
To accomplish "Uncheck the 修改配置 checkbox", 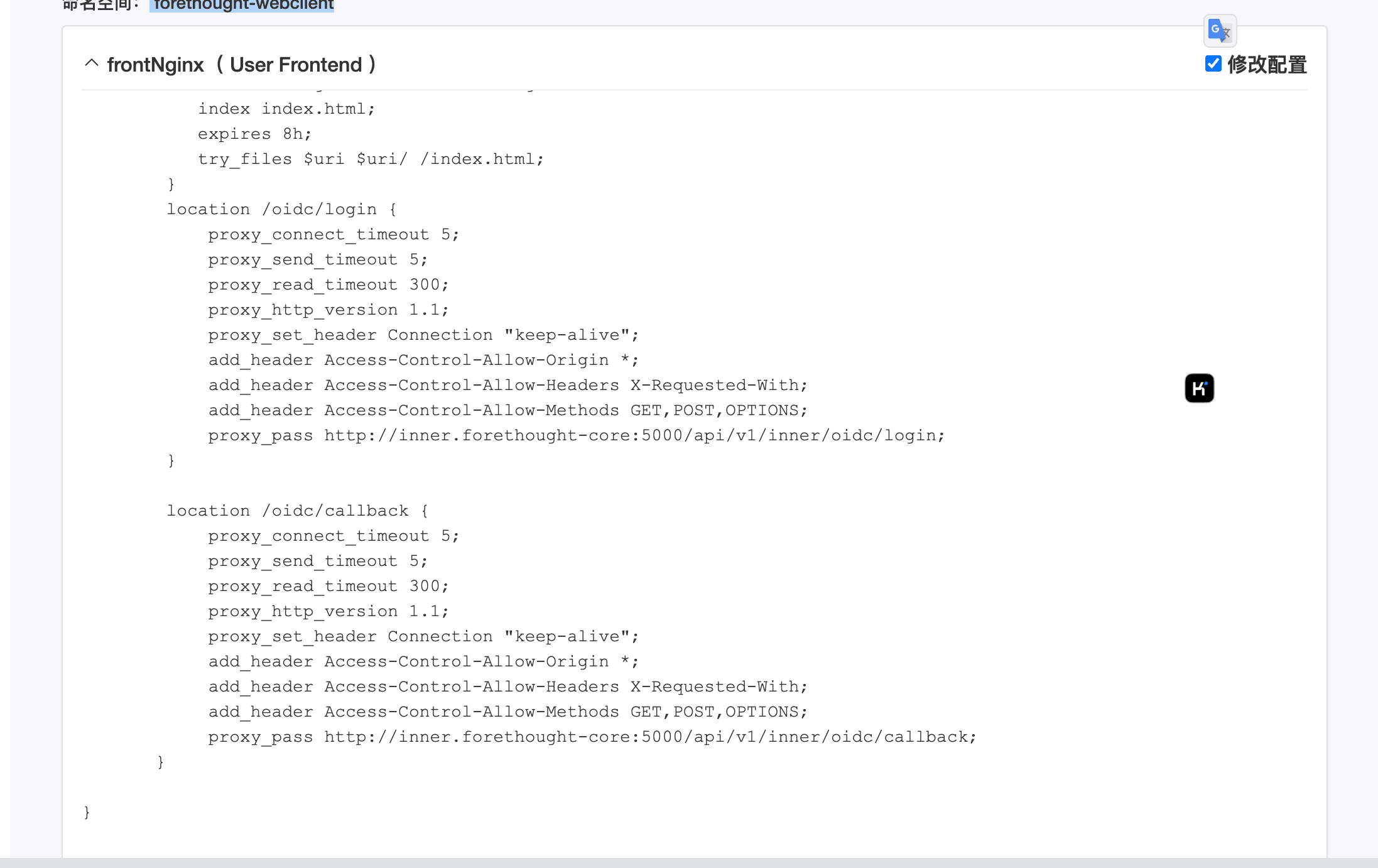I will (1213, 63).
